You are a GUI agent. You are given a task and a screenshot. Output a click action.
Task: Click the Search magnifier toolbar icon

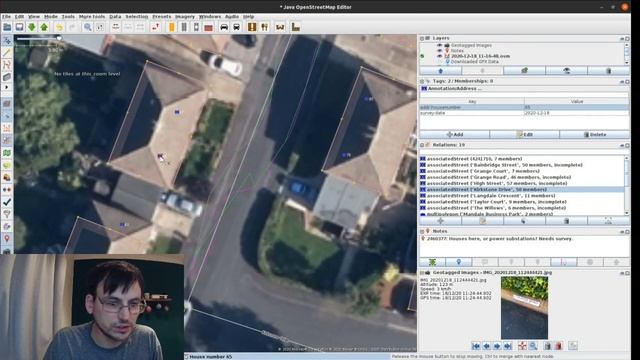tap(87, 27)
